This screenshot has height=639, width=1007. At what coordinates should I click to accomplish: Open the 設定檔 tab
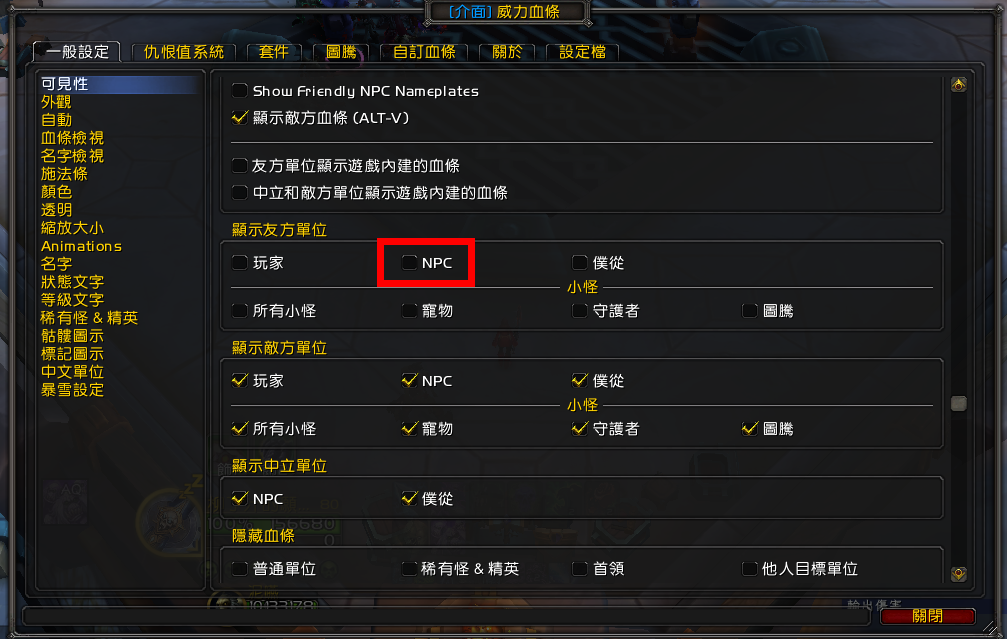coord(582,52)
